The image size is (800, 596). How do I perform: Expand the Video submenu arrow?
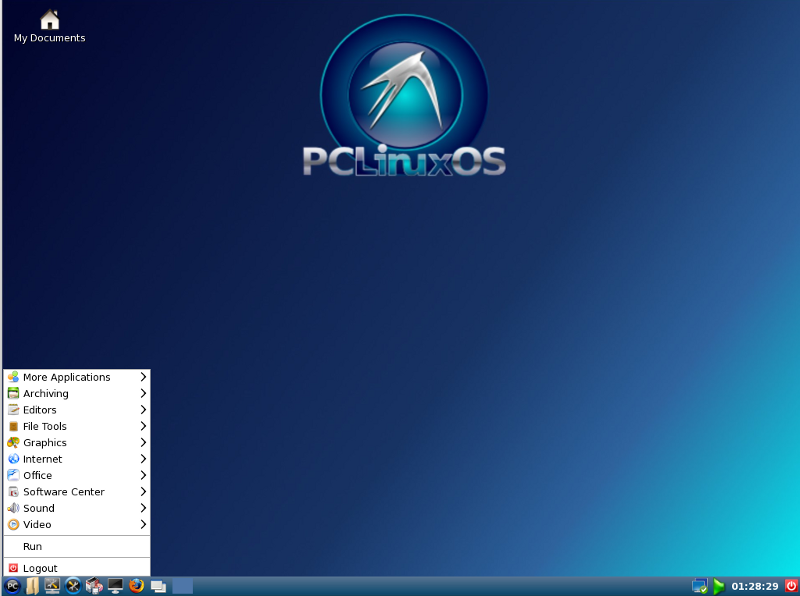(x=143, y=524)
